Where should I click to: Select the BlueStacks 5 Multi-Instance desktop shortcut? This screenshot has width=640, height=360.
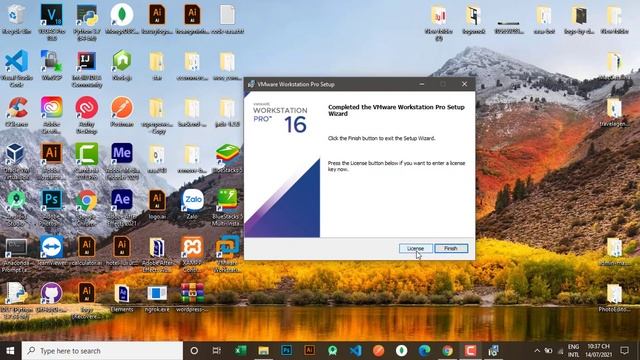point(227,208)
